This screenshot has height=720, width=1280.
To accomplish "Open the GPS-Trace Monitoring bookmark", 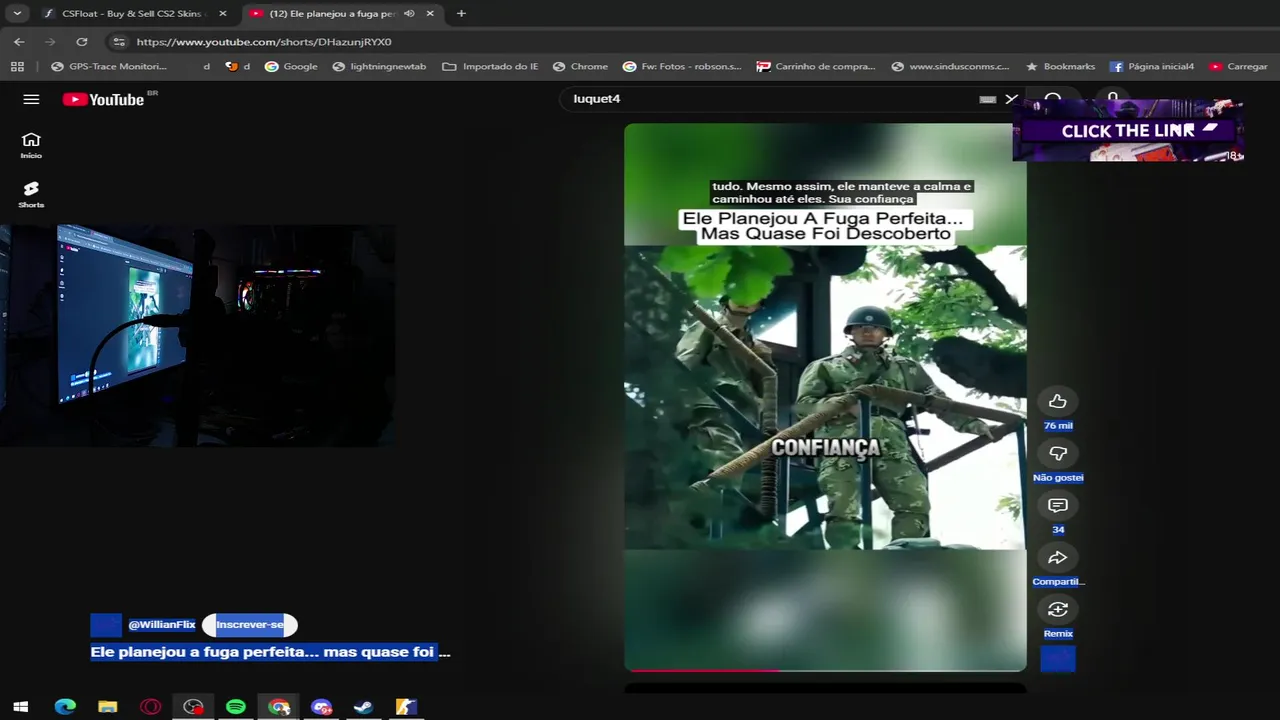I will pyautogui.click(x=109, y=66).
